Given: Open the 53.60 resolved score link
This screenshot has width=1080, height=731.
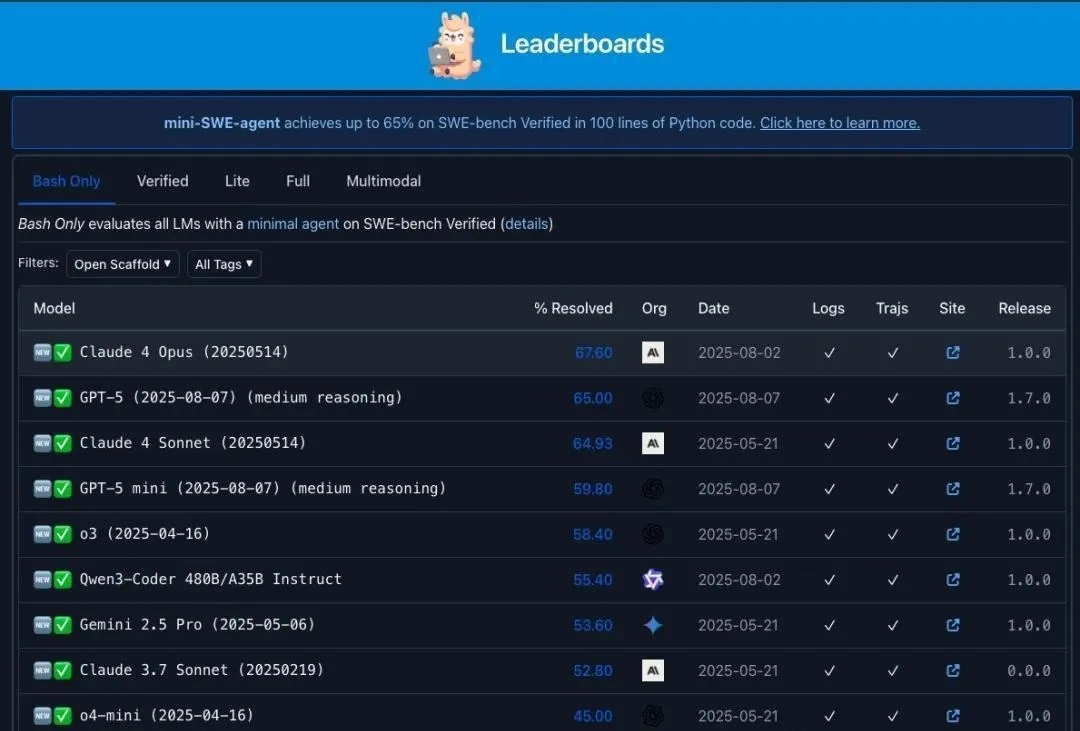Looking at the screenshot, I should 593,626.
